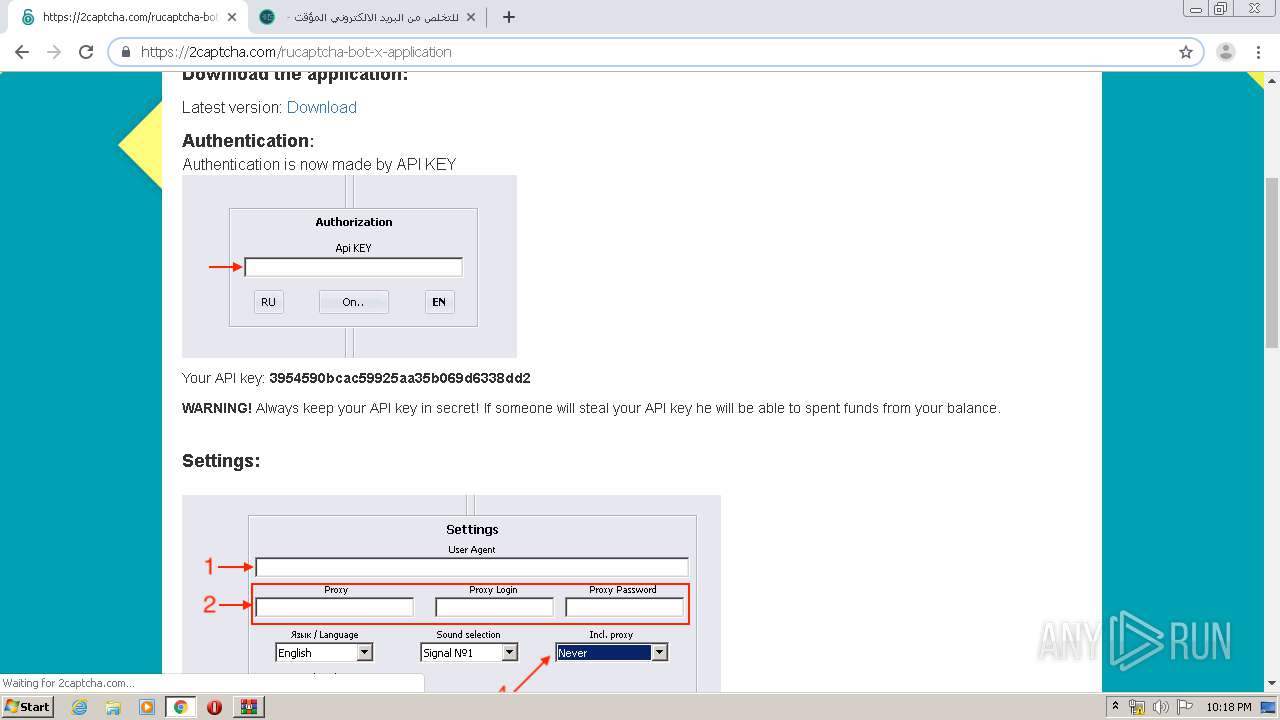Open the Chrome profile avatar menu
This screenshot has height=720, width=1280.
[1226, 52]
